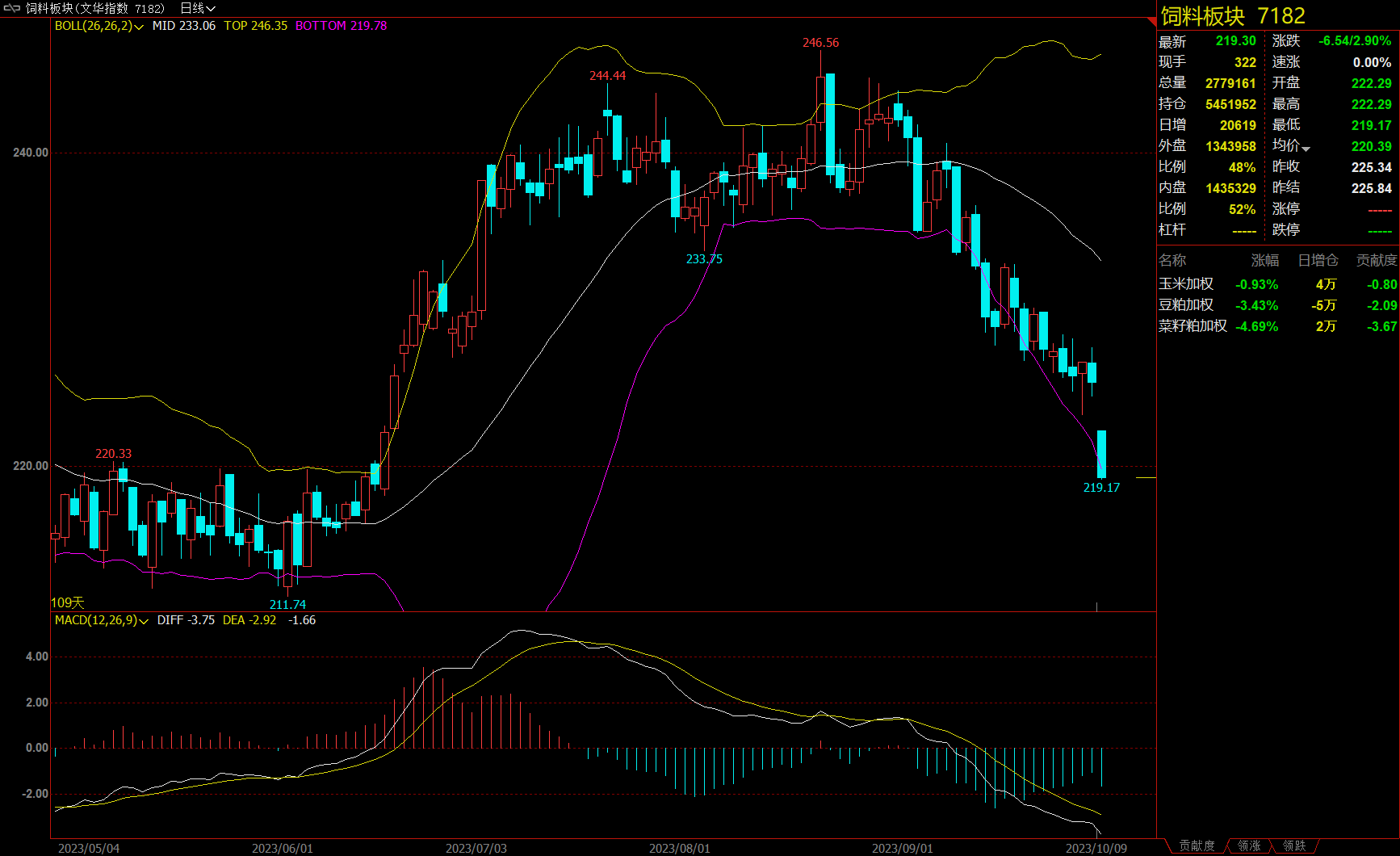Click the red corner triangle above quote panel
The width and height of the screenshot is (1400, 856).
click(1152, 22)
